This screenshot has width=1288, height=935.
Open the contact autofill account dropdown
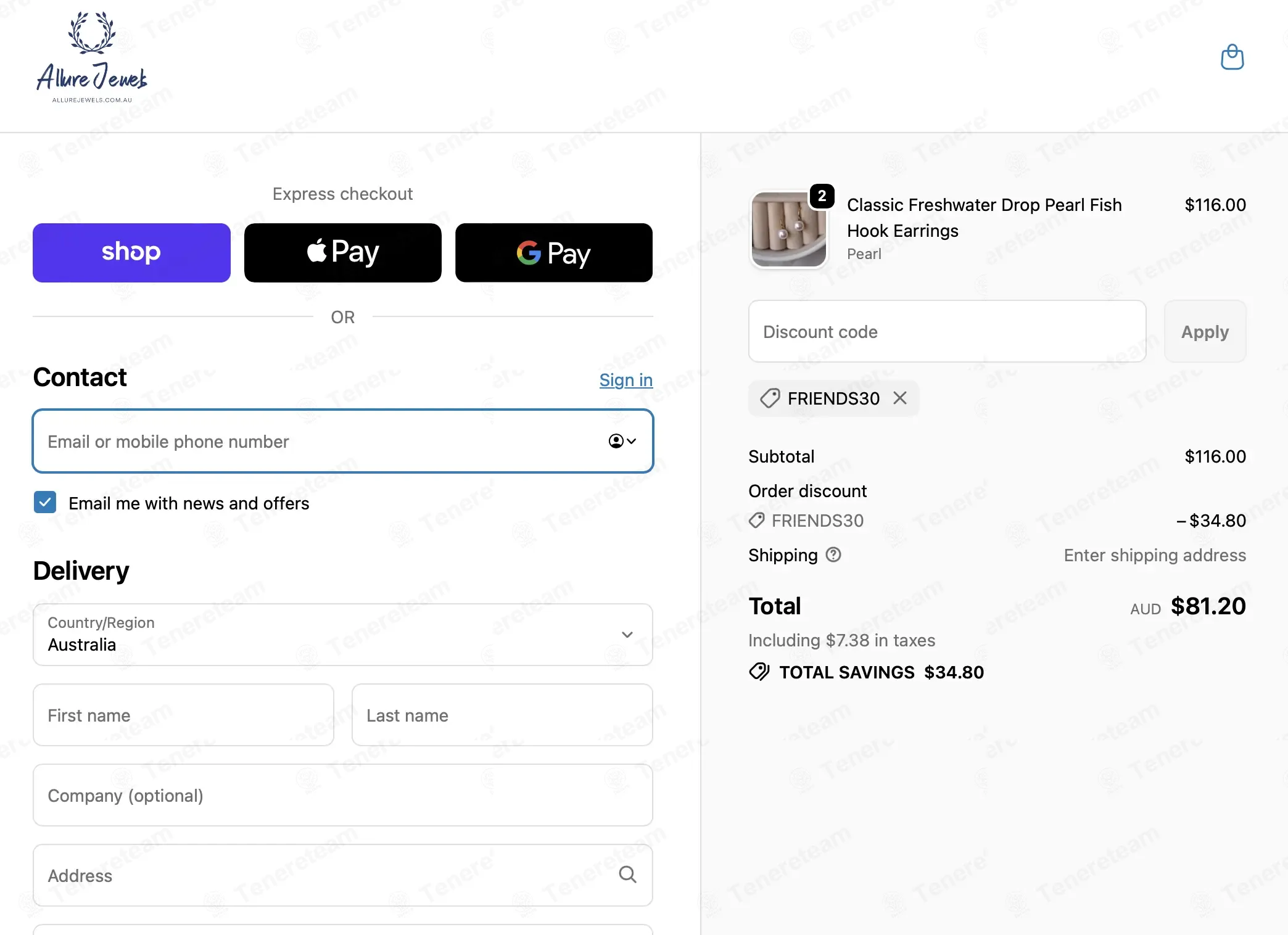[x=622, y=441]
